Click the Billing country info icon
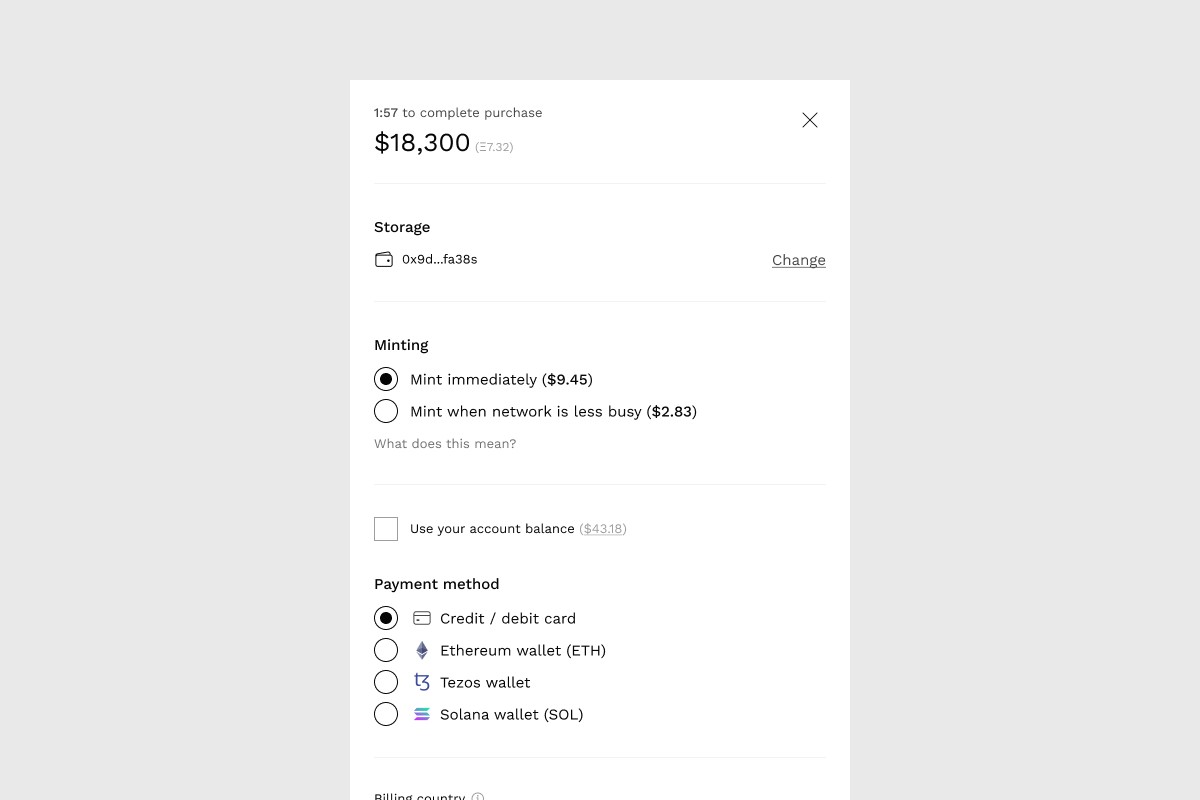The image size is (1200, 800). coord(478,796)
